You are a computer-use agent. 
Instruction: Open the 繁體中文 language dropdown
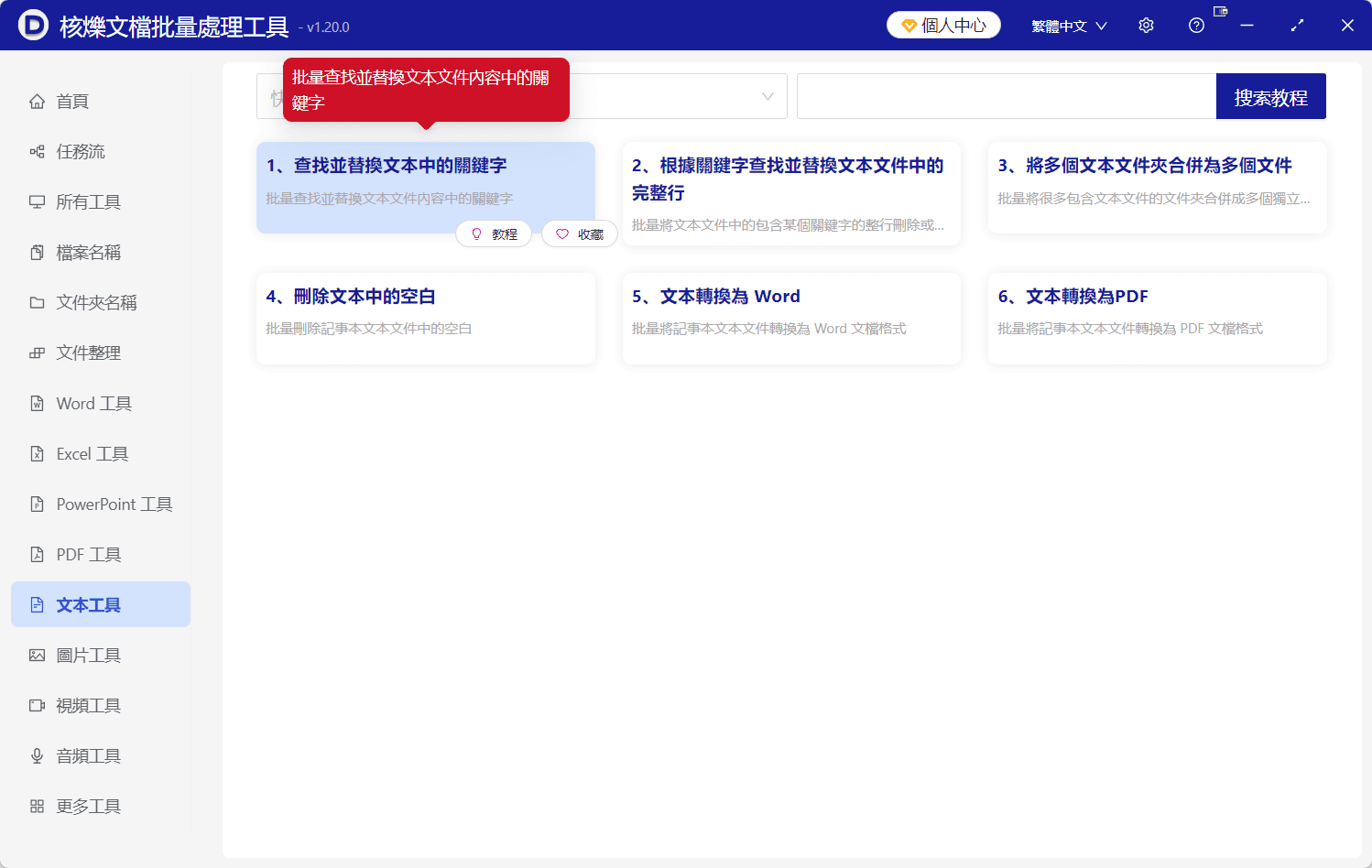point(1068,25)
